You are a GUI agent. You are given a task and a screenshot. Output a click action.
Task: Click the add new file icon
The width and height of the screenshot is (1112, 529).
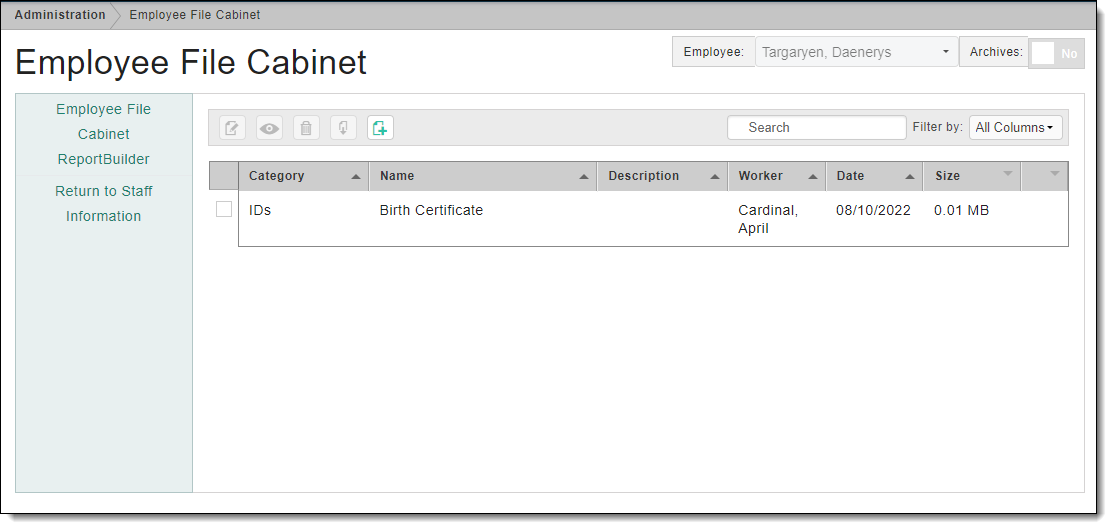coord(380,128)
